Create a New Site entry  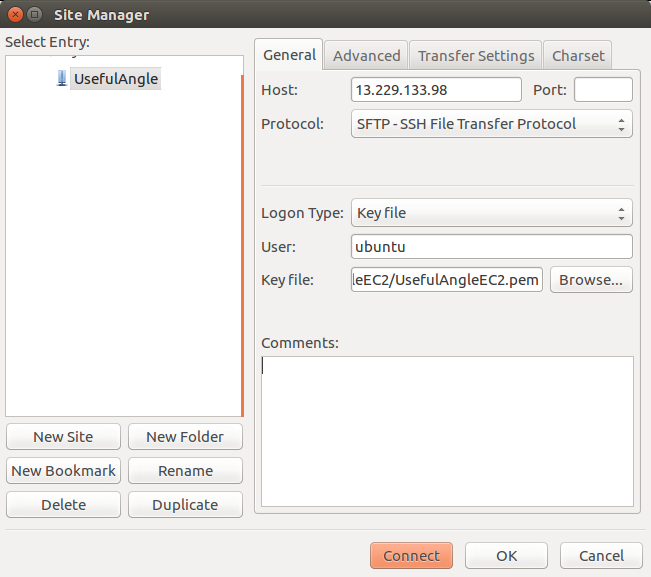63,437
